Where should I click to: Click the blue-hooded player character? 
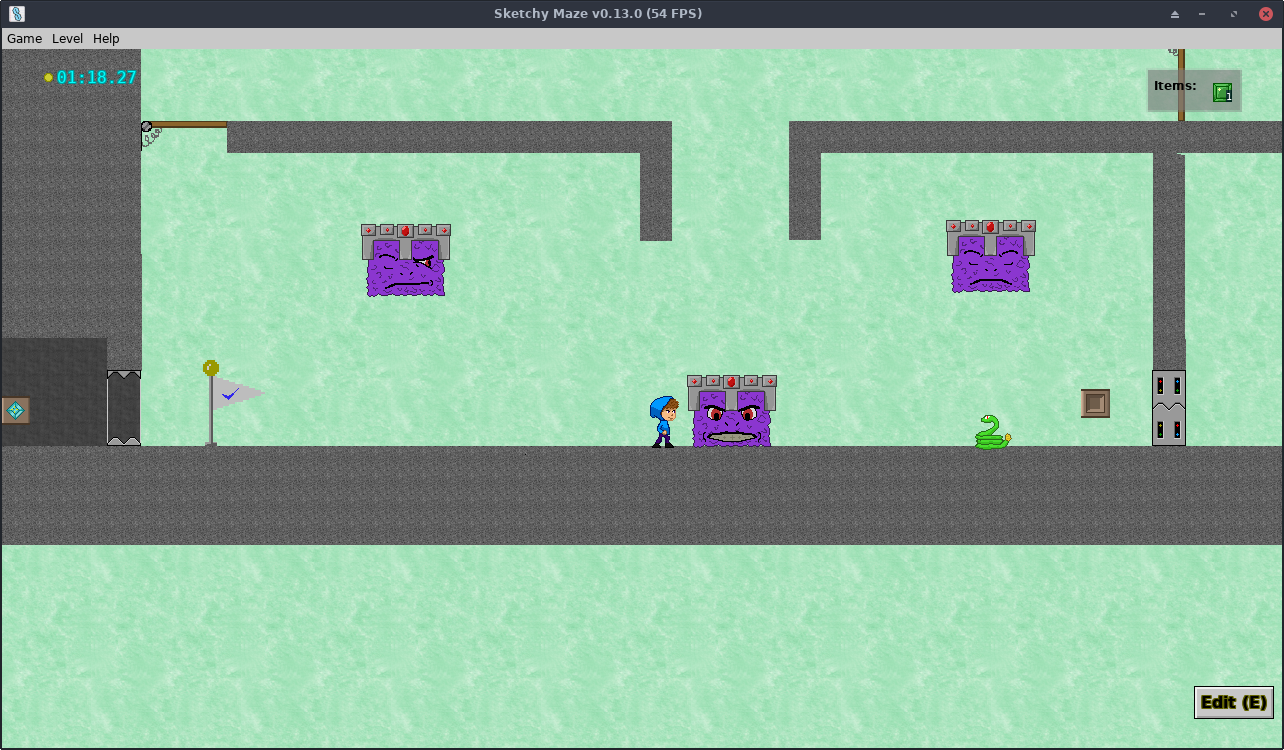coord(663,422)
